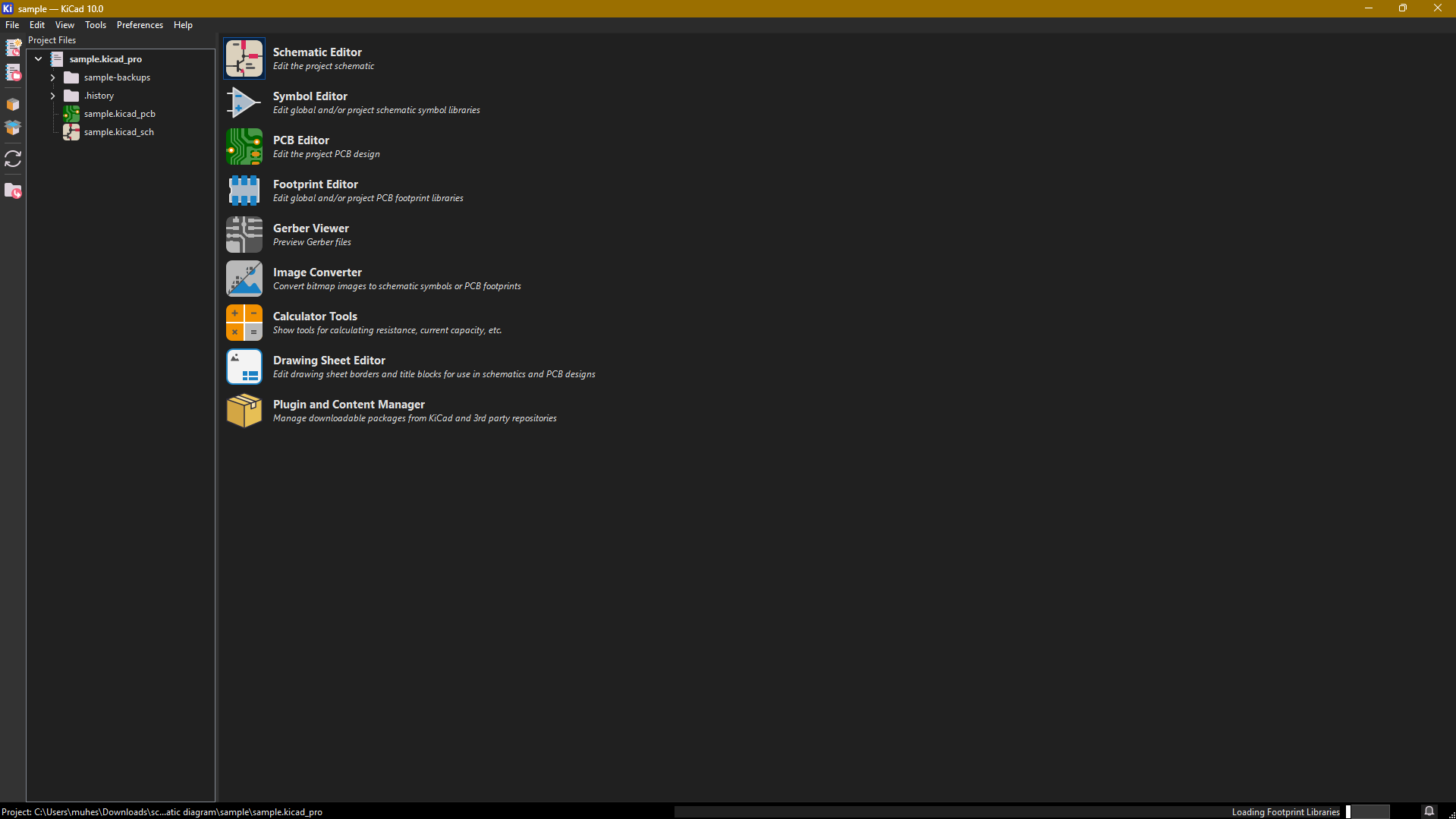Click the project path in status bar

162,812
